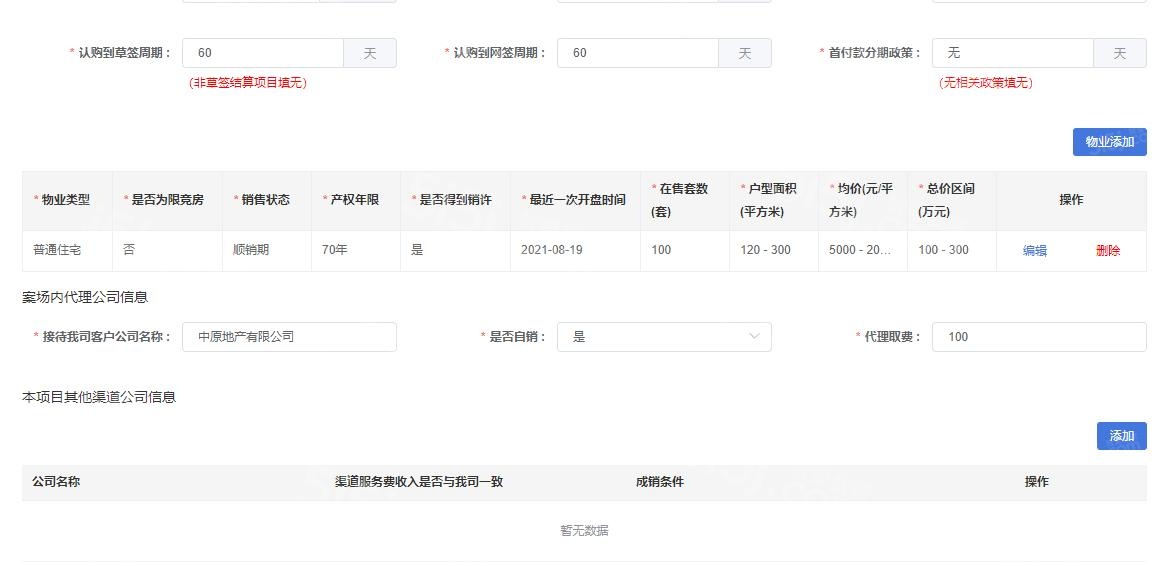Viewport: 1164px width, 563px height.
Task: Click the truncated 均价 cell showing 5000 - 20…
Action: (x=860, y=250)
